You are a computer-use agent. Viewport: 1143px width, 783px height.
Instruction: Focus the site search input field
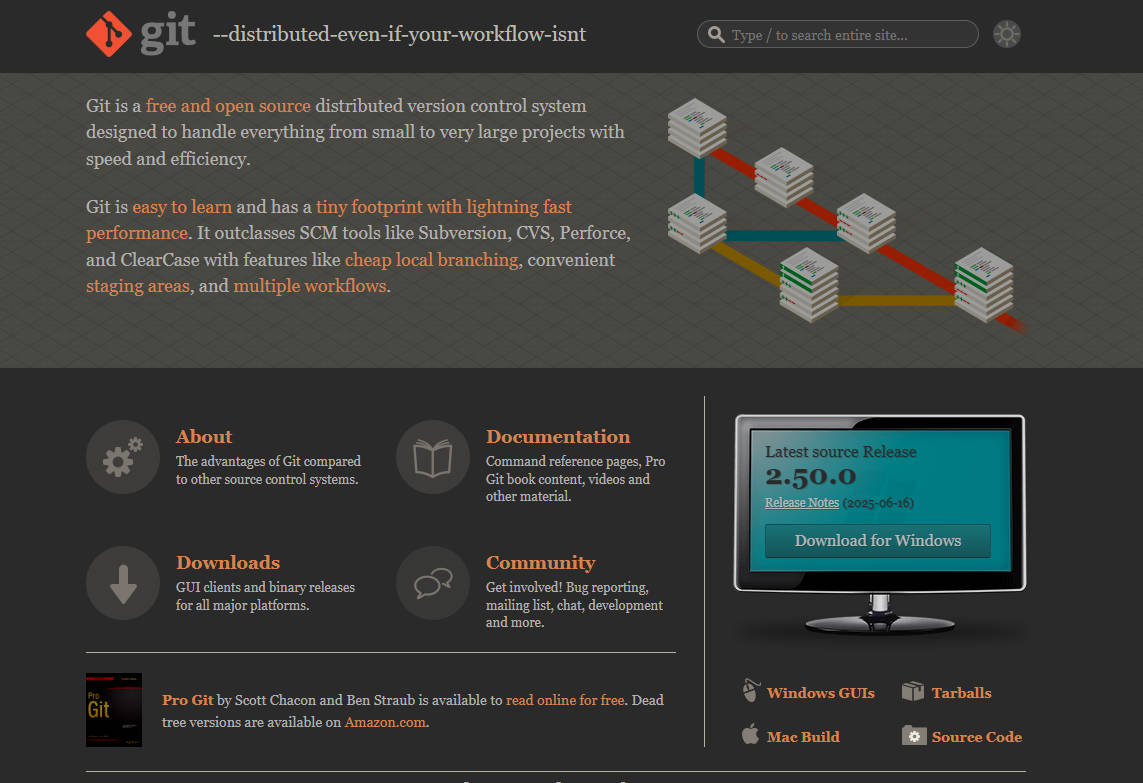tap(838, 34)
